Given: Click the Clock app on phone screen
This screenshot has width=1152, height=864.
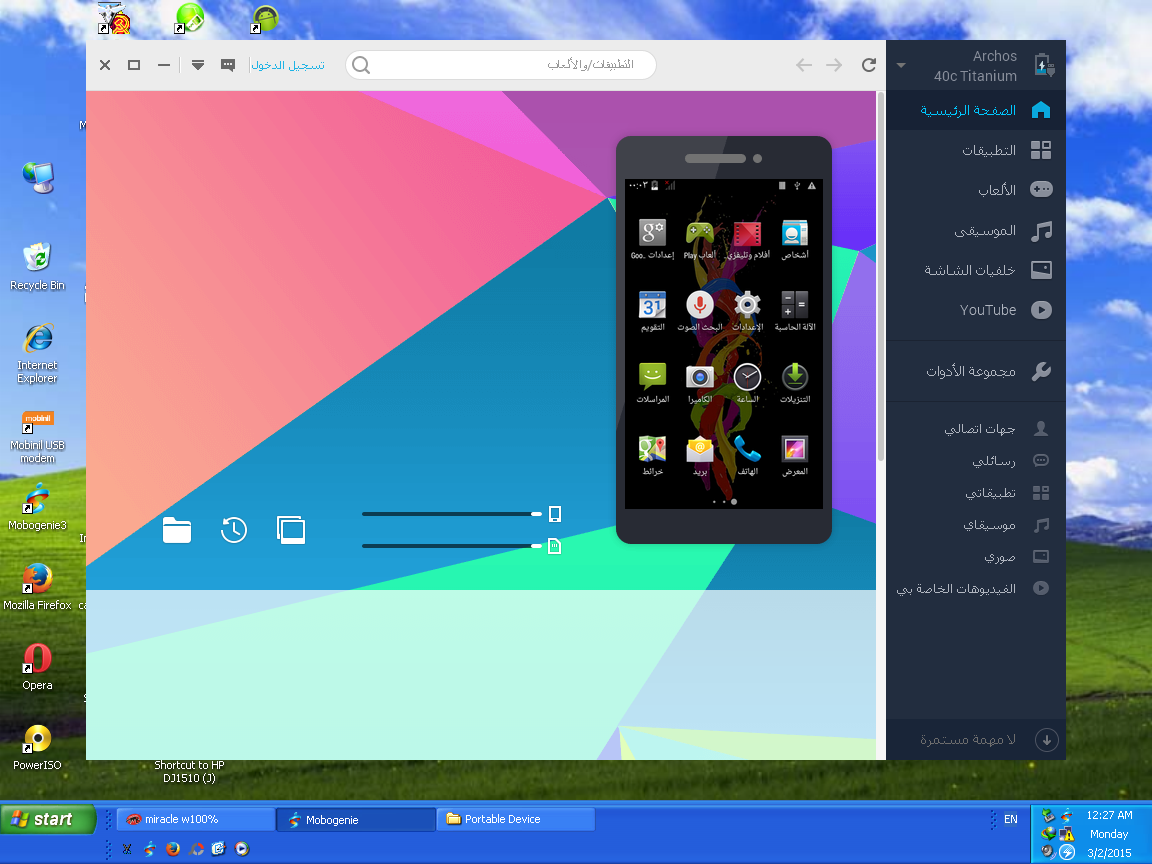Looking at the screenshot, I should coord(747,384).
